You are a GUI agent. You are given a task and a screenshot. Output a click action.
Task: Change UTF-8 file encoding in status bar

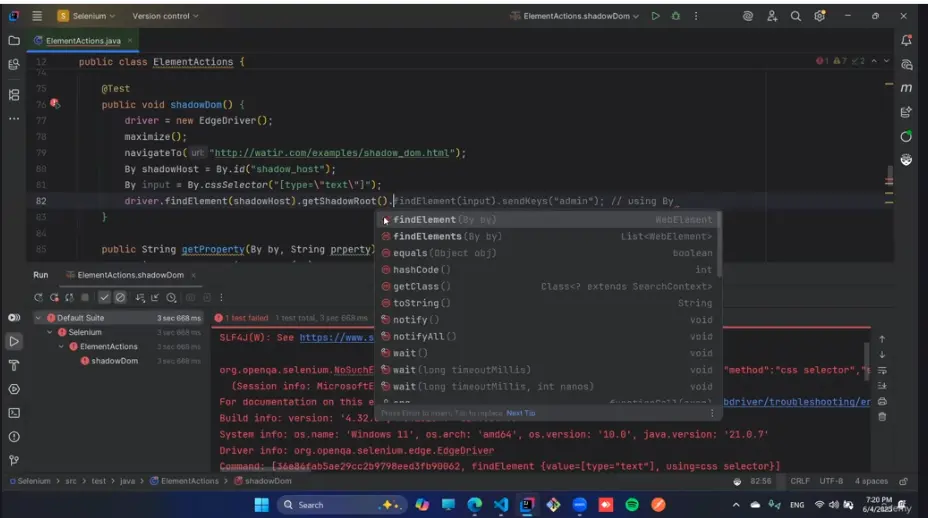[831, 481]
